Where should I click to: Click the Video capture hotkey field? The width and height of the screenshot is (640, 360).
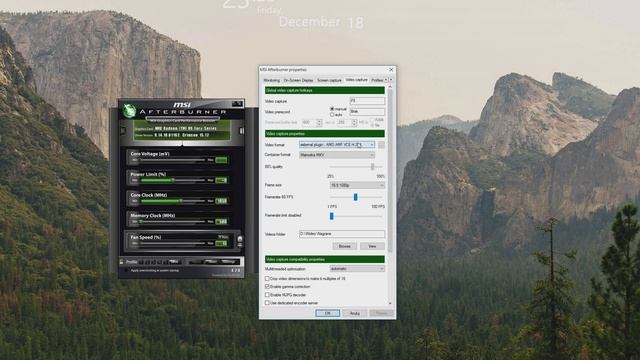click(x=367, y=101)
